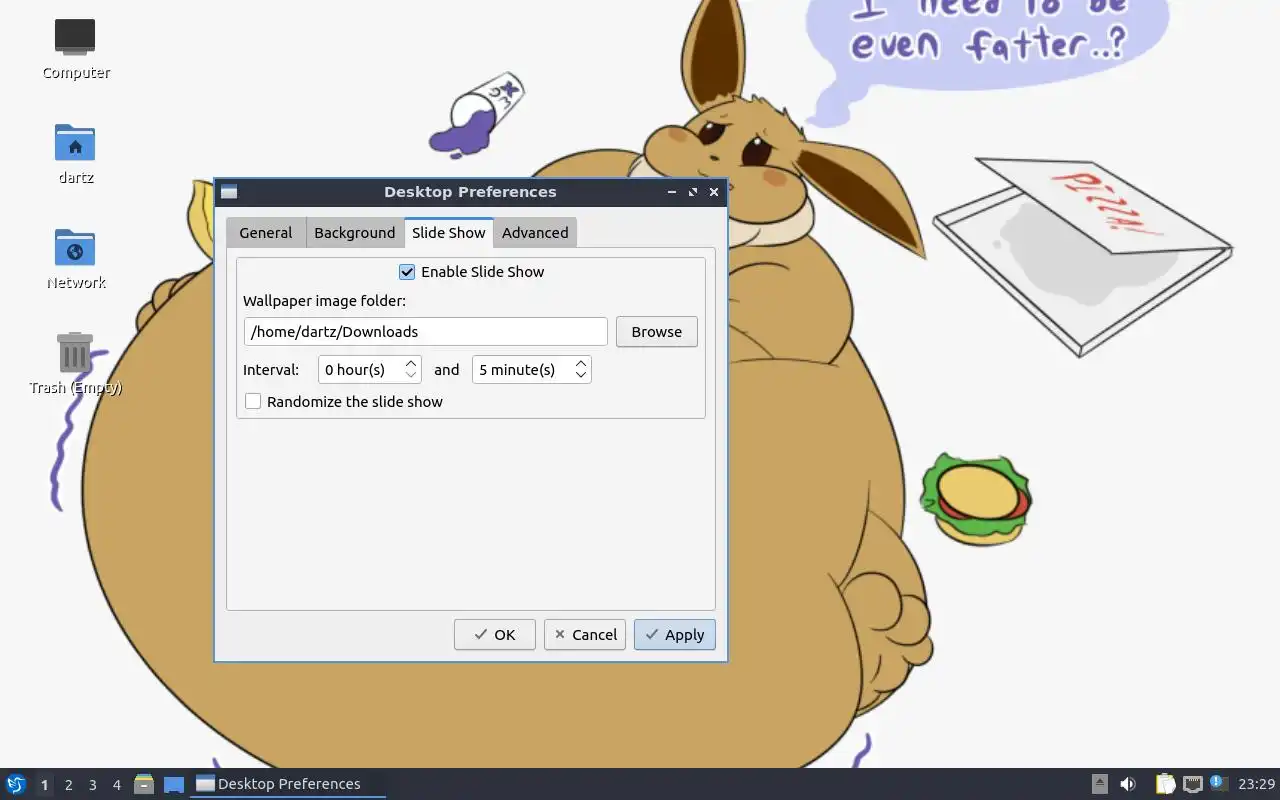The height and width of the screenshot is (800, 1280).
Task: Open the clipboard manager tray icon
Action: point(1165,784)
